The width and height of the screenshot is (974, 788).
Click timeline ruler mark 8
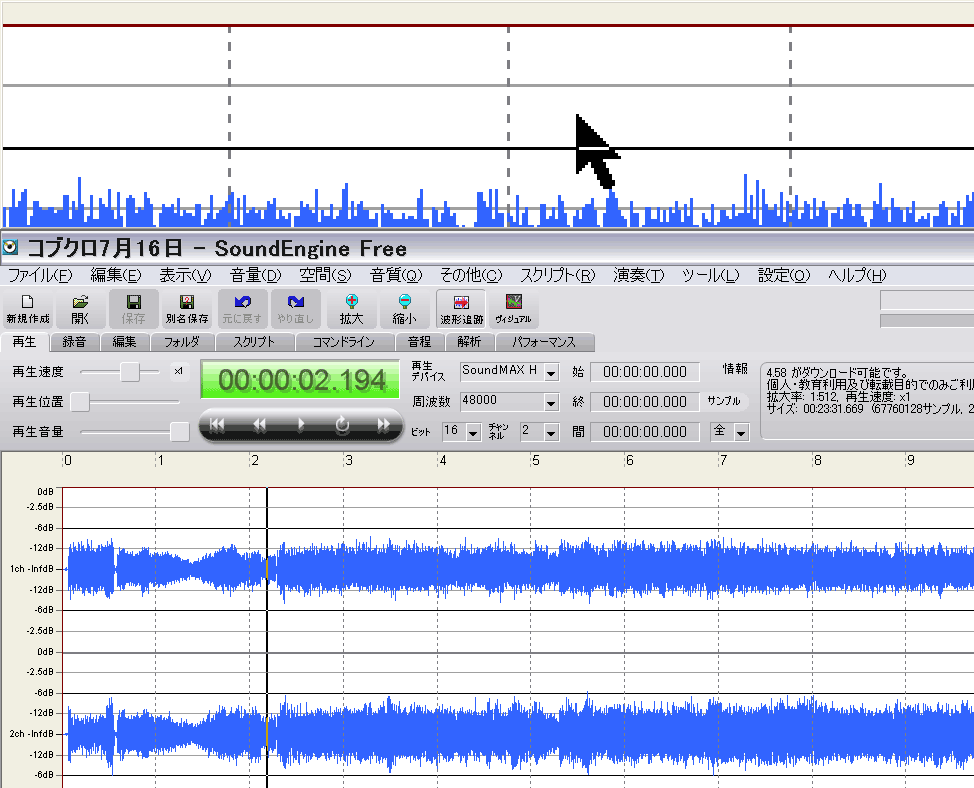point(817,460)
